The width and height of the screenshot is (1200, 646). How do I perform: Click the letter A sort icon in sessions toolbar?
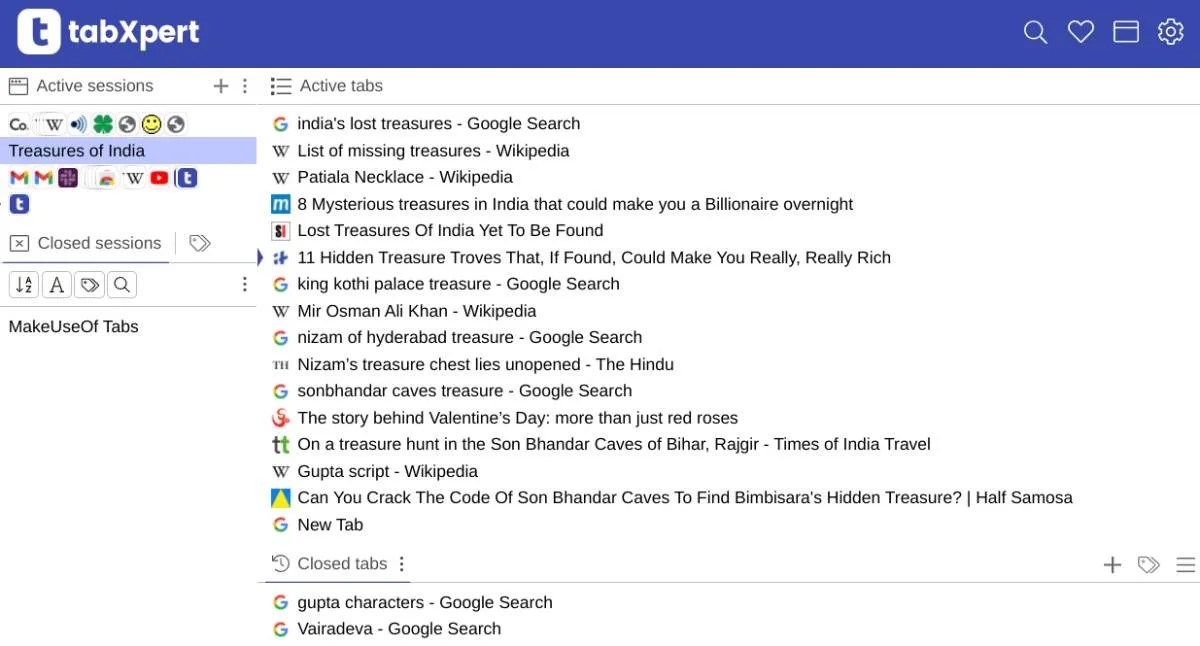(x=56, y=284)
